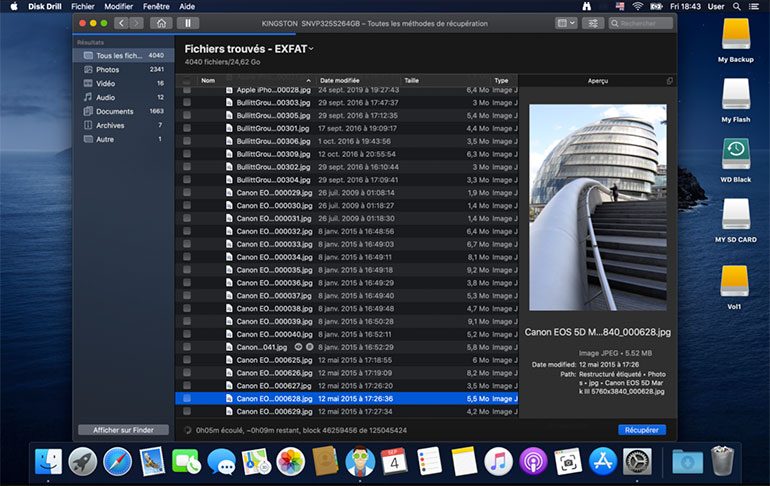This screenshot has width=770, height=486.
Task: Open the Archives category in sidebar
Action: 110,125
